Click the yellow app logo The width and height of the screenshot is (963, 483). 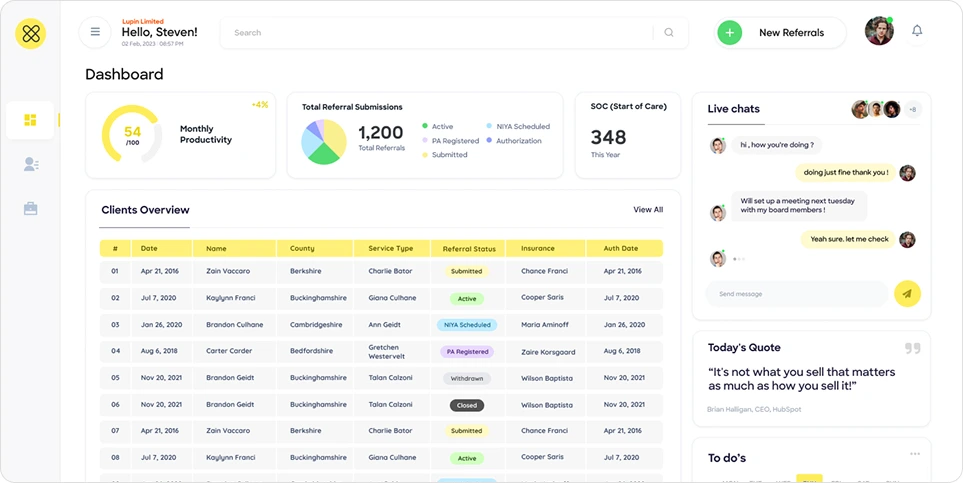coord(31,34)
